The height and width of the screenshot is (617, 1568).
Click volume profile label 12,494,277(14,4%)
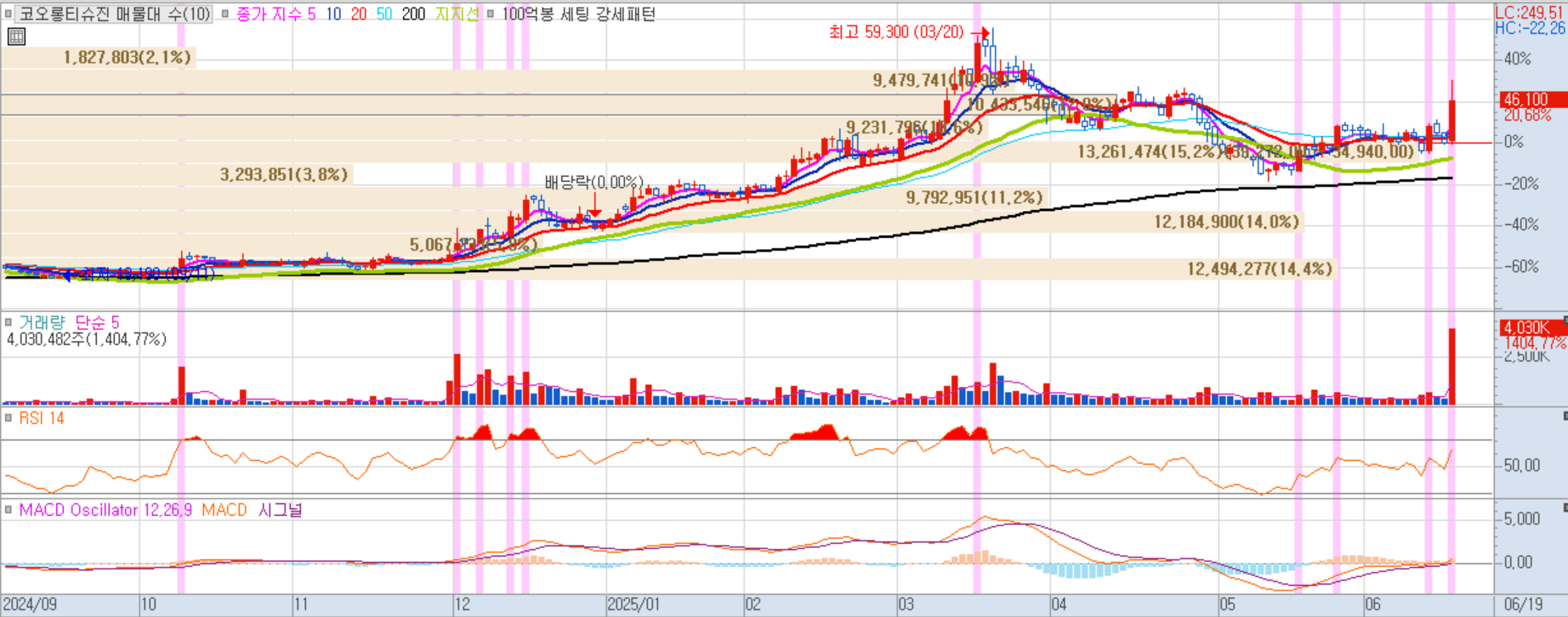tap(1260, 269)
